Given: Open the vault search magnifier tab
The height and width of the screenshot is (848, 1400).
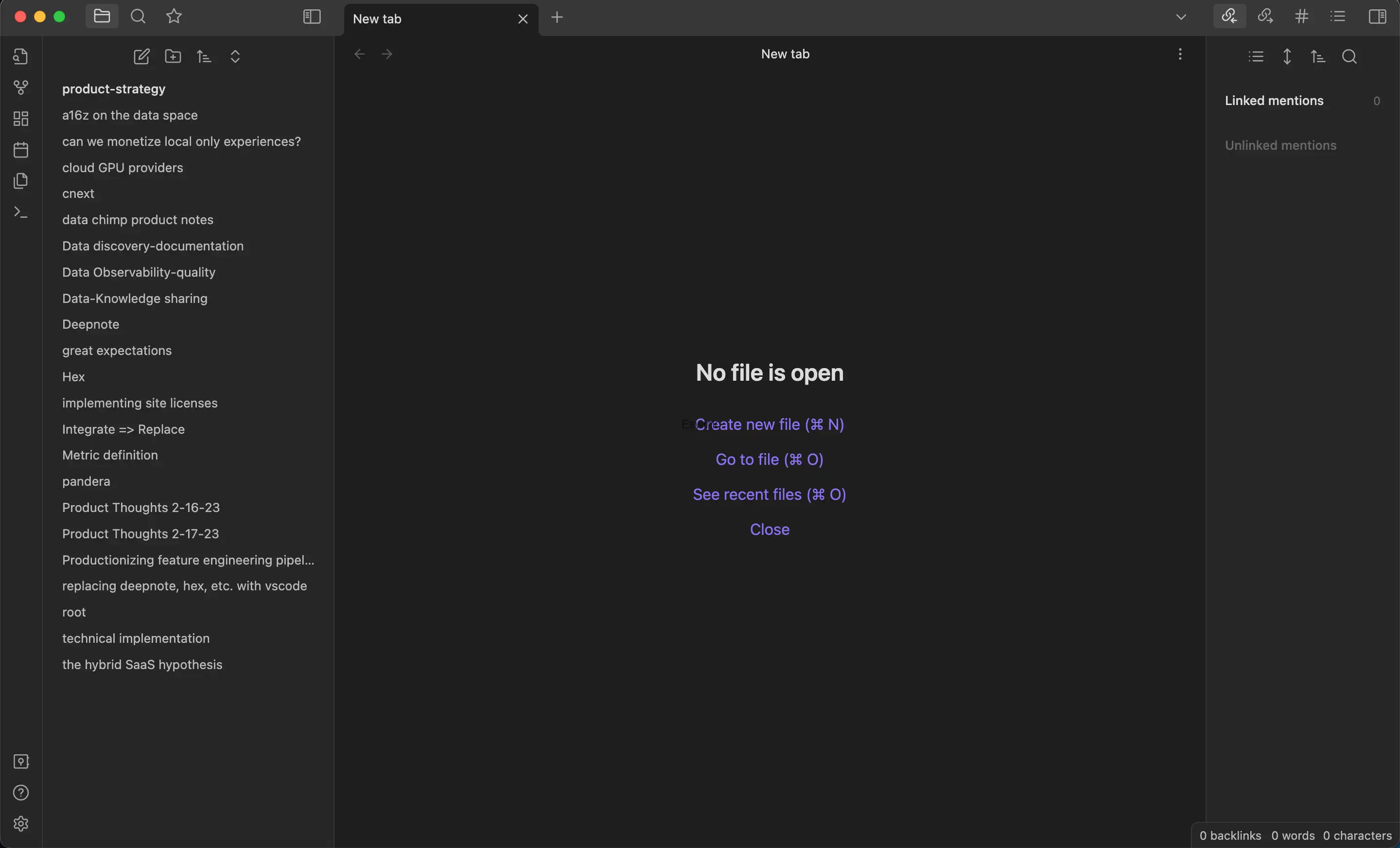Looking at the screenshot, I should tap(138, 17).
